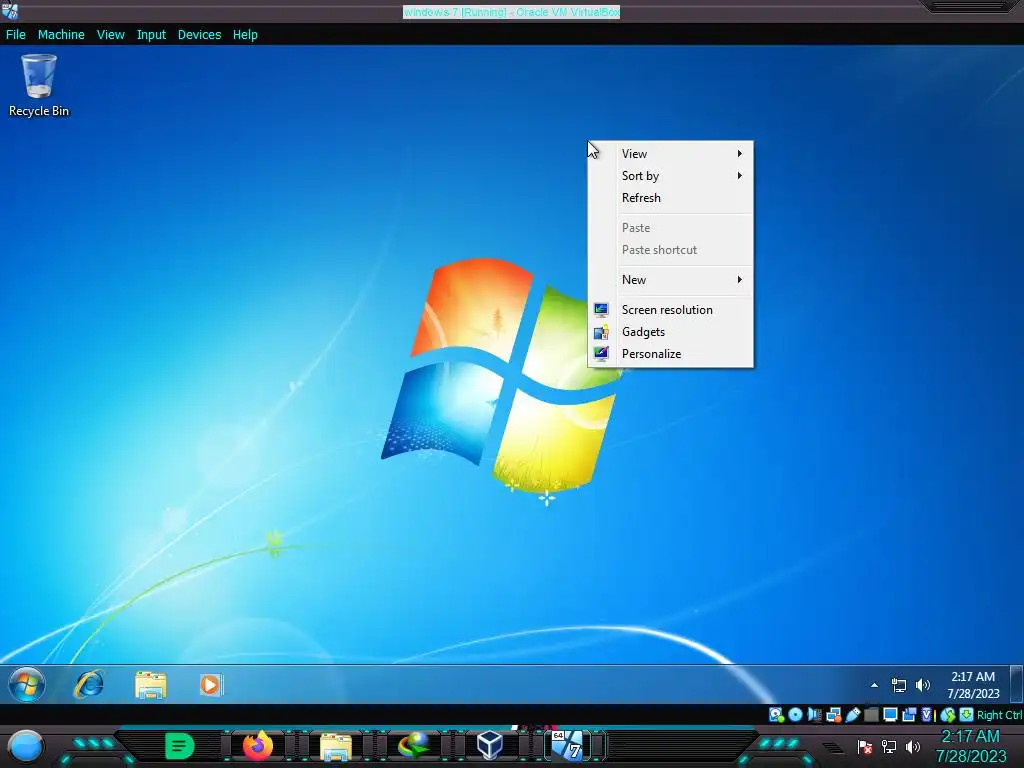Open File Explorer on host taskbar
Image resolution: width=1024 pixels, height=768 pixels.
[336, 746]
